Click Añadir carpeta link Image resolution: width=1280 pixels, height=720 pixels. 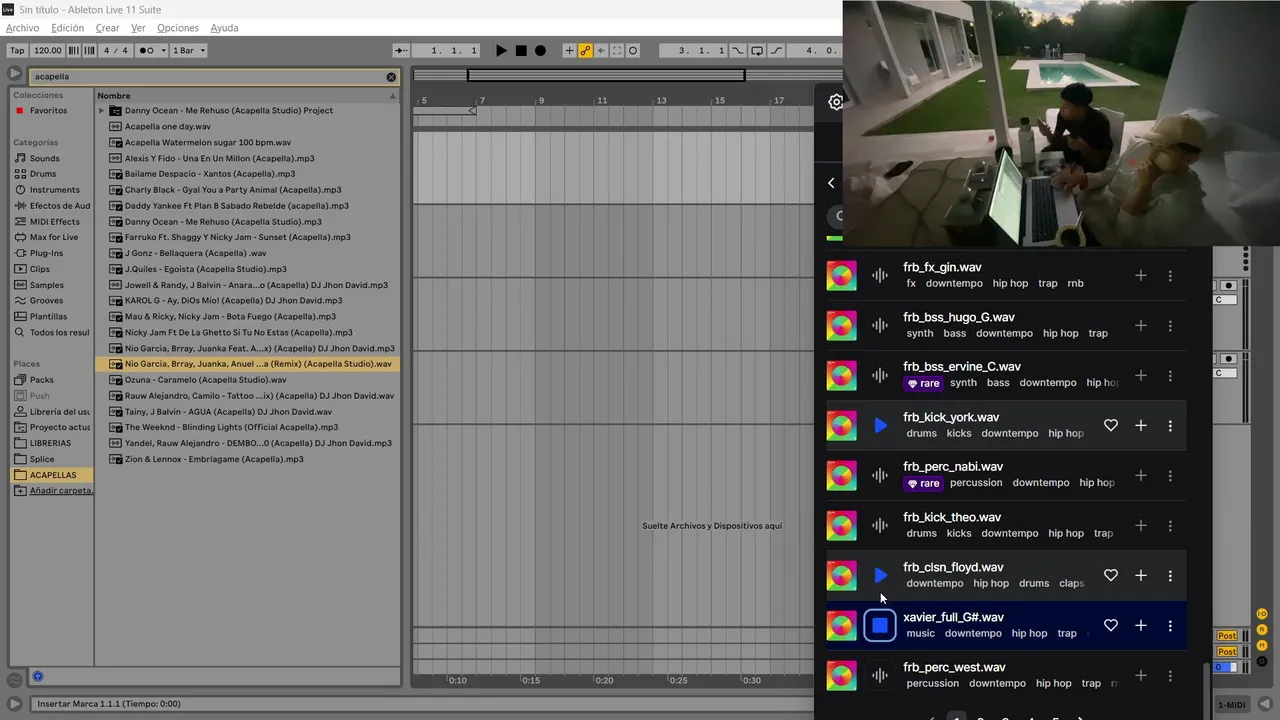[60, 491]
